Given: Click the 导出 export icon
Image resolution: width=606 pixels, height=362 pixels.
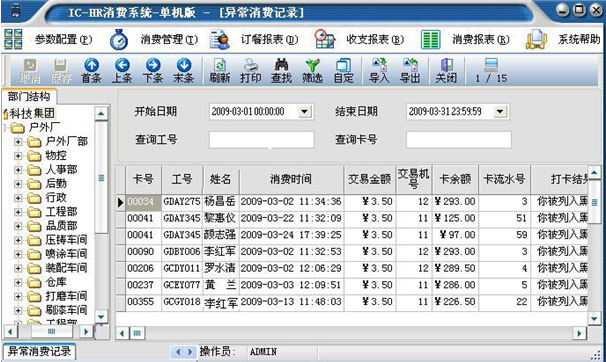Looking at the screenshot, I should 410,65.
